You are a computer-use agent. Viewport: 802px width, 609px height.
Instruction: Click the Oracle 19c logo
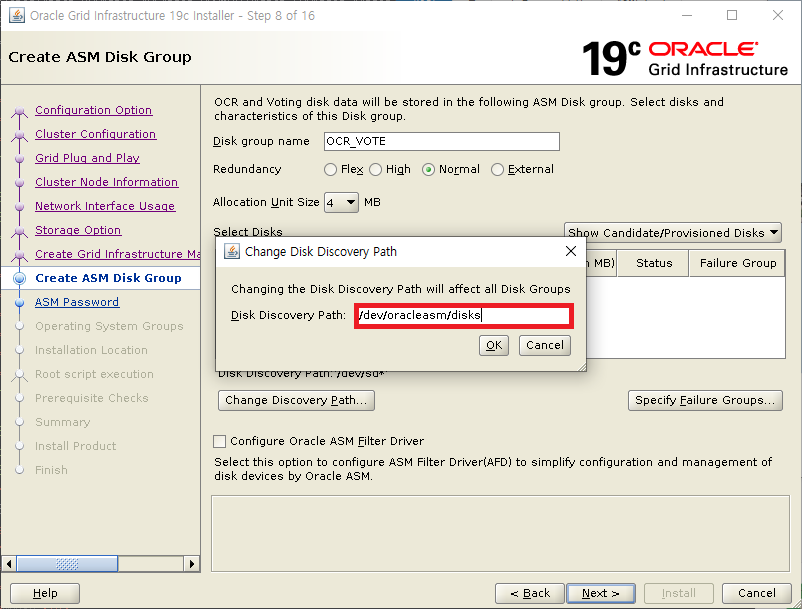coord(685,59)
